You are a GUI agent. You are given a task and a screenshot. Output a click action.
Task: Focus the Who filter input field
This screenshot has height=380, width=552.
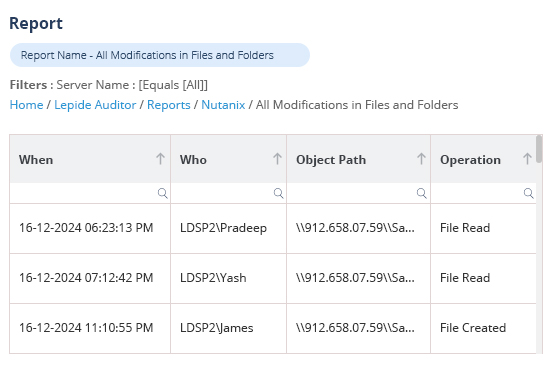tap(228, 193)
